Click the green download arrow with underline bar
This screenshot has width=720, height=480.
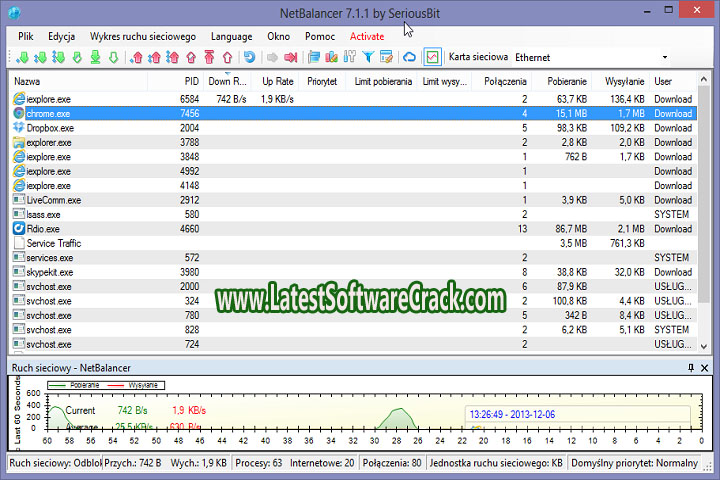click(95, 57)
